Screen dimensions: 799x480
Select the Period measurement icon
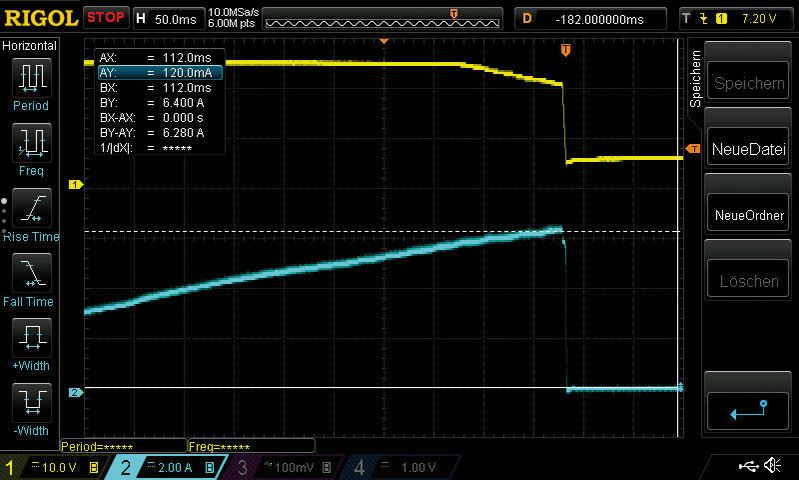point(30,80)
